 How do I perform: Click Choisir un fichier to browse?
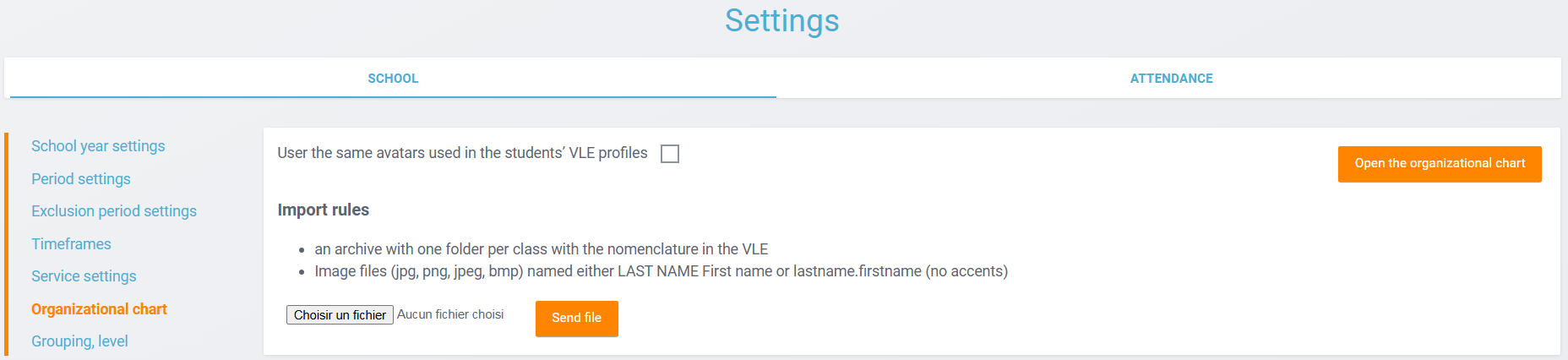(340, 315)
